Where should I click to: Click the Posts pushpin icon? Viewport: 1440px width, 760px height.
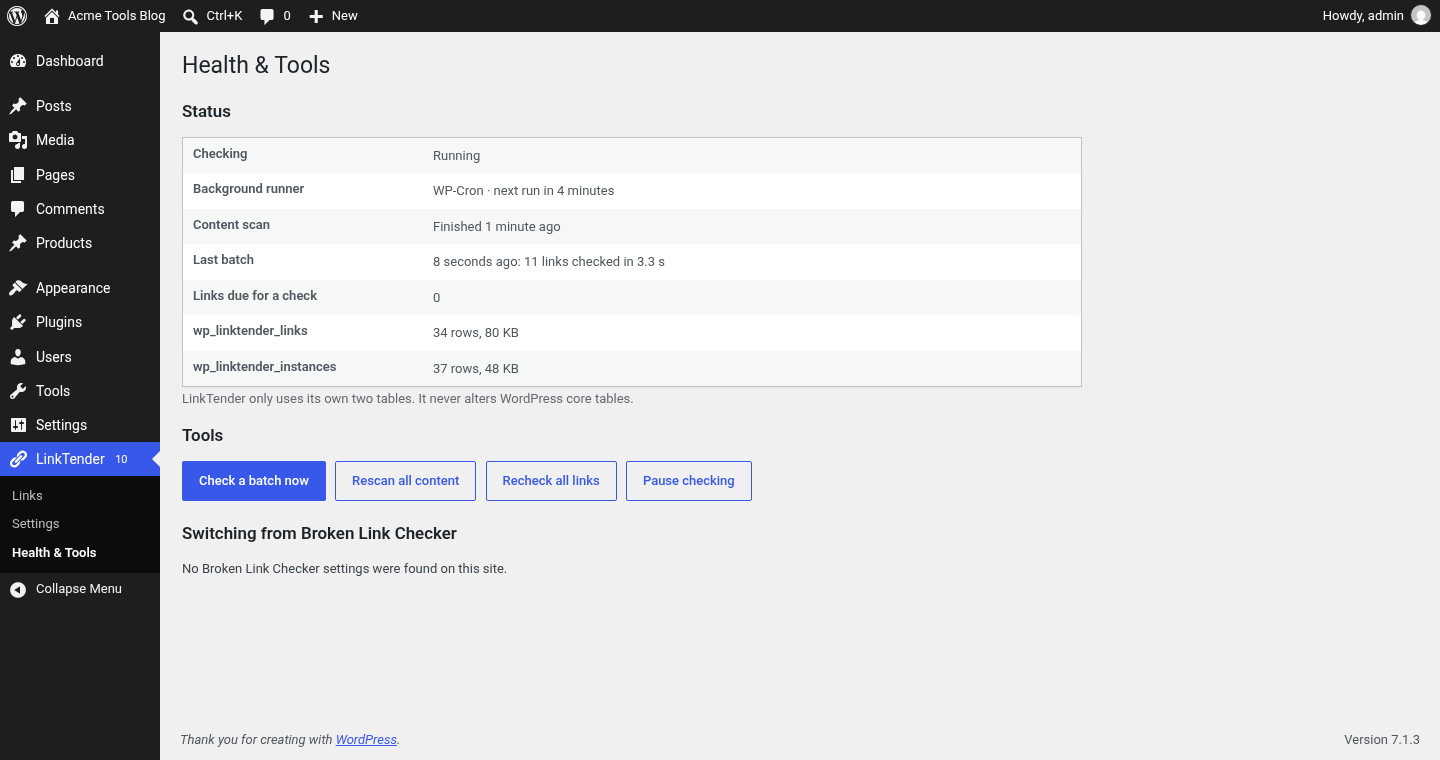[x=18, y=106]
